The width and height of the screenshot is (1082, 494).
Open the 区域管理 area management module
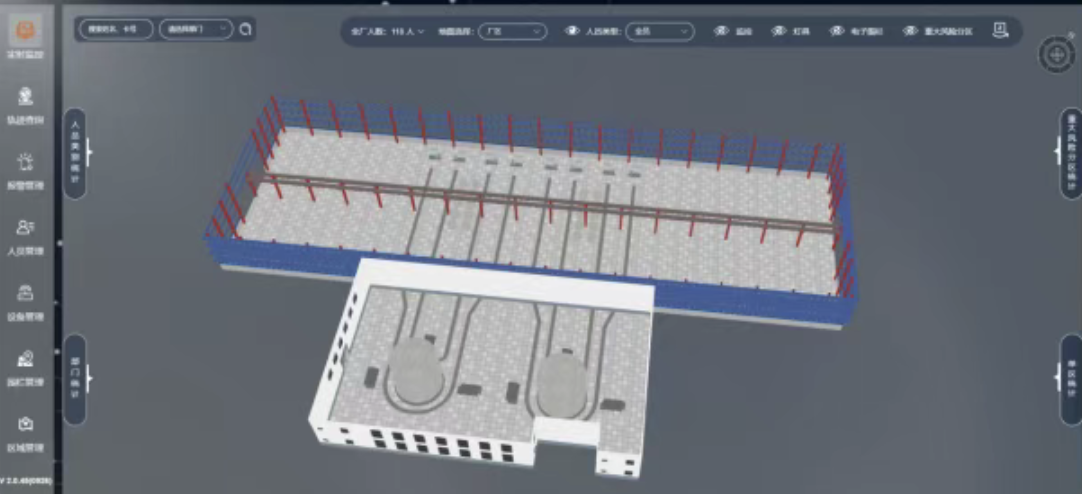26,433
